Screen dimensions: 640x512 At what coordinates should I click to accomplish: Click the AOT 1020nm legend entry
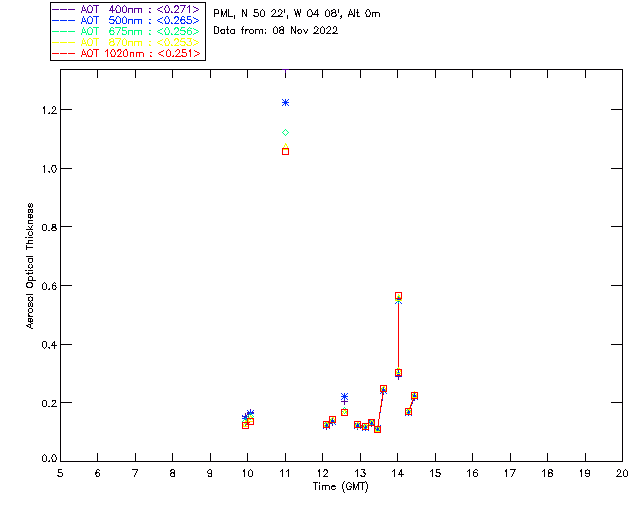pyautogui.click(x=127, y=53)
